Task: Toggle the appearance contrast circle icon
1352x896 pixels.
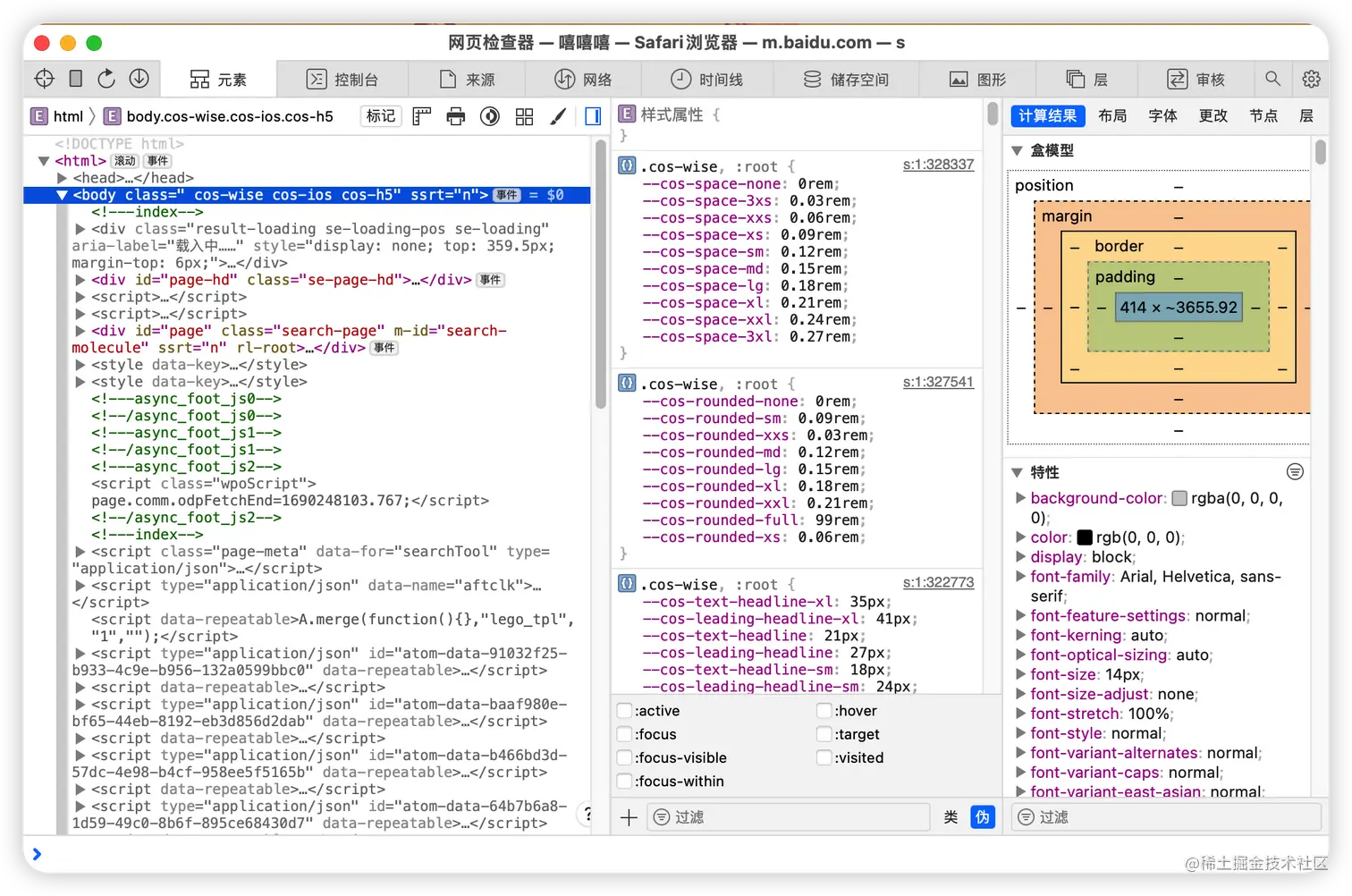Action: click(x=490, y=116)
